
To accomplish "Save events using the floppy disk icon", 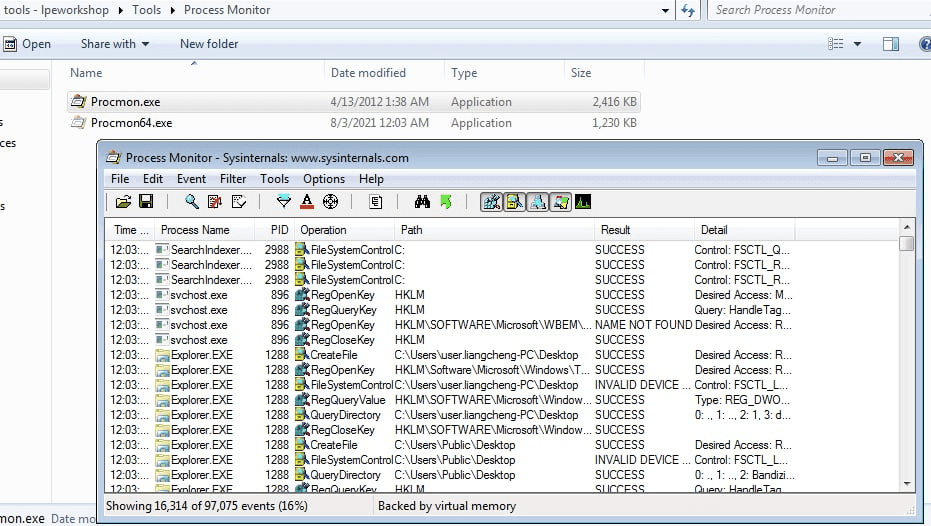I will point(146,202).
